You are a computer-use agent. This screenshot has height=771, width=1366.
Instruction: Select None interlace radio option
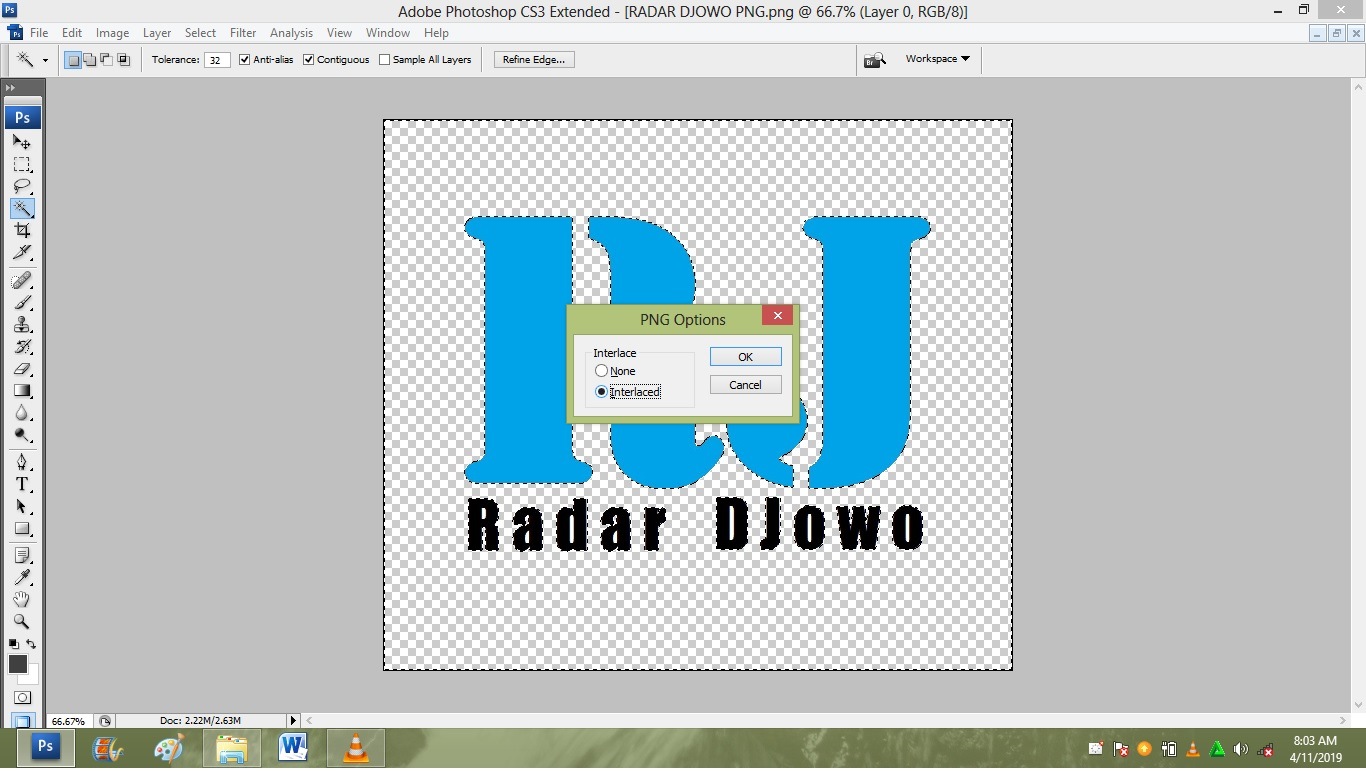coord(601,371)
